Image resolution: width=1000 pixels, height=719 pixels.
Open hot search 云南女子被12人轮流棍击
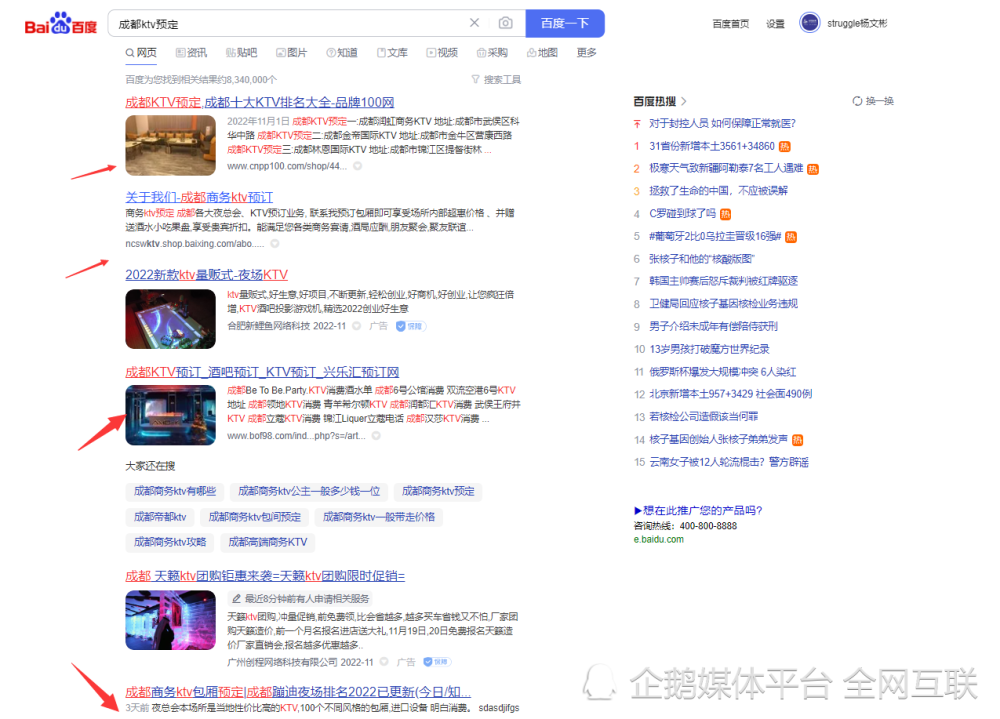(729, 463)
